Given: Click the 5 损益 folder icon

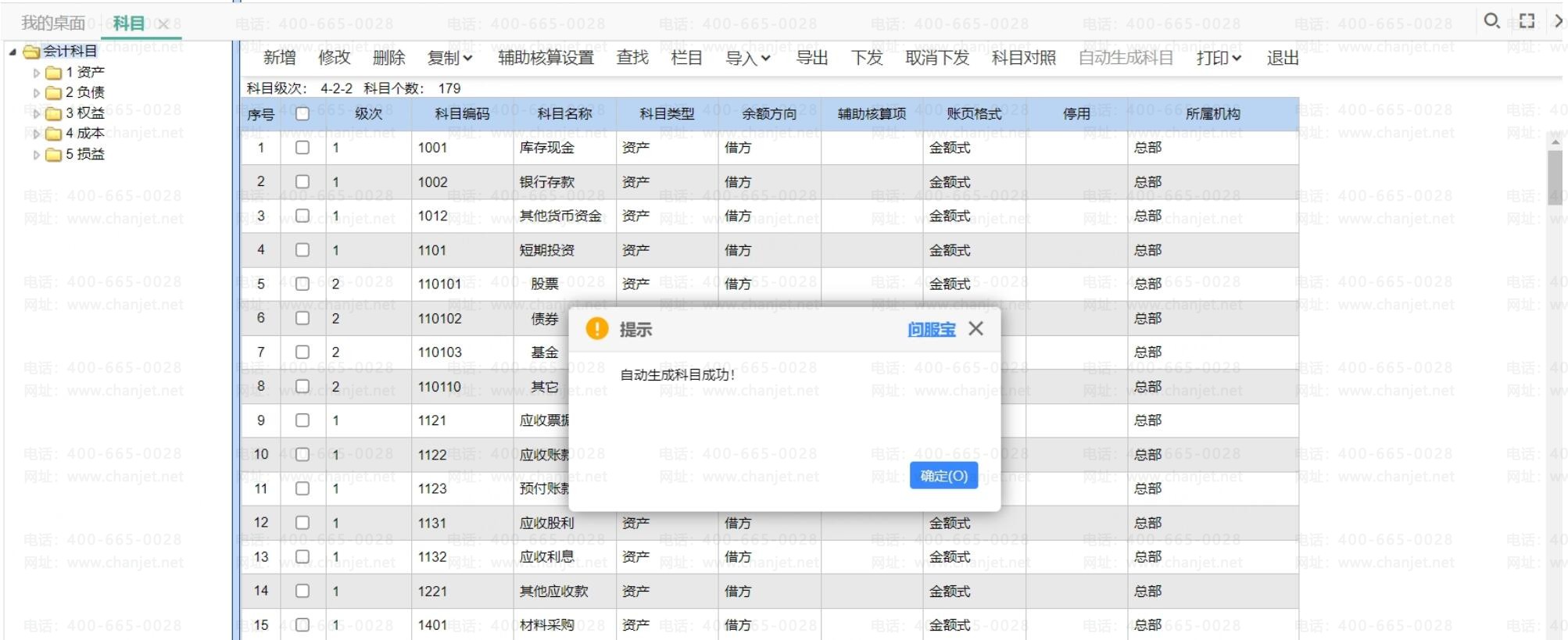Looking at the screenshot, I should coord(53,155).
